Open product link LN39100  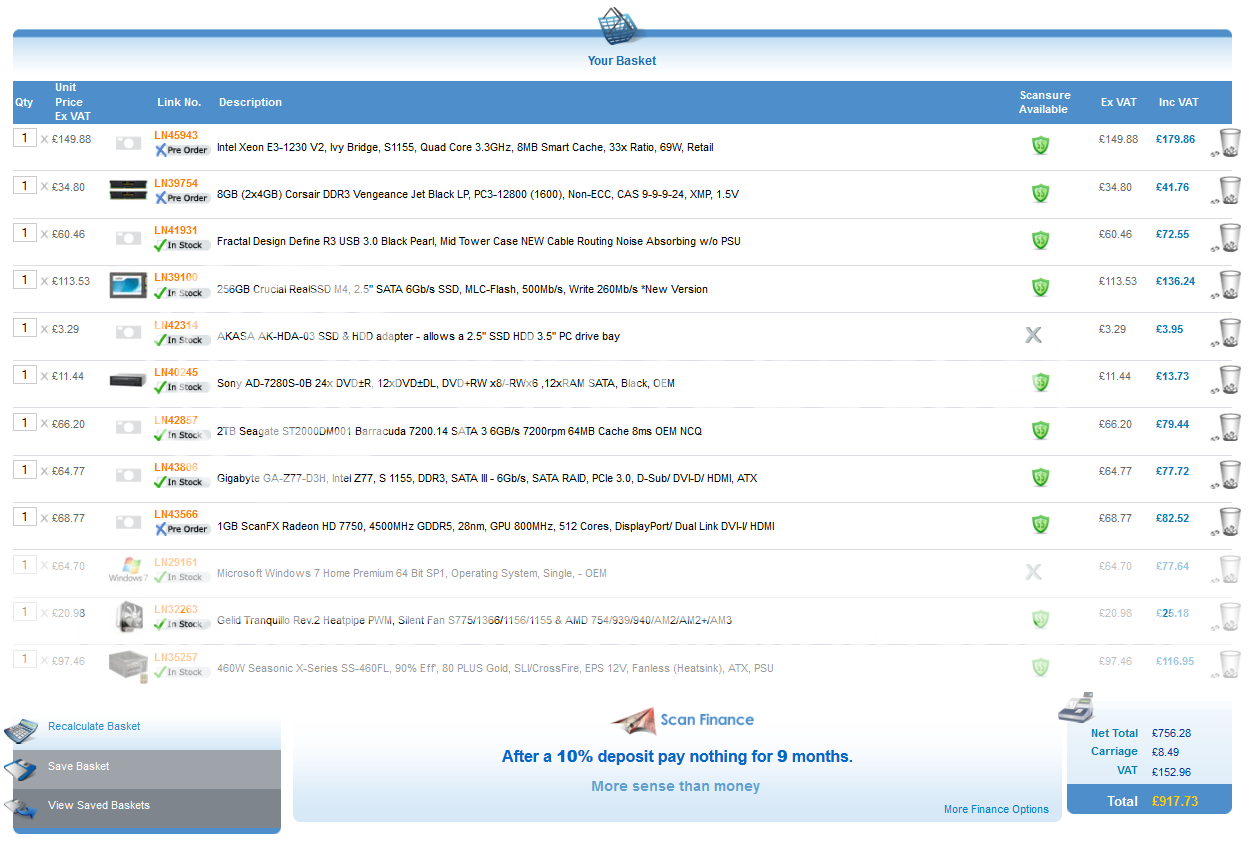pyautogui.click(x=176, y=277)
